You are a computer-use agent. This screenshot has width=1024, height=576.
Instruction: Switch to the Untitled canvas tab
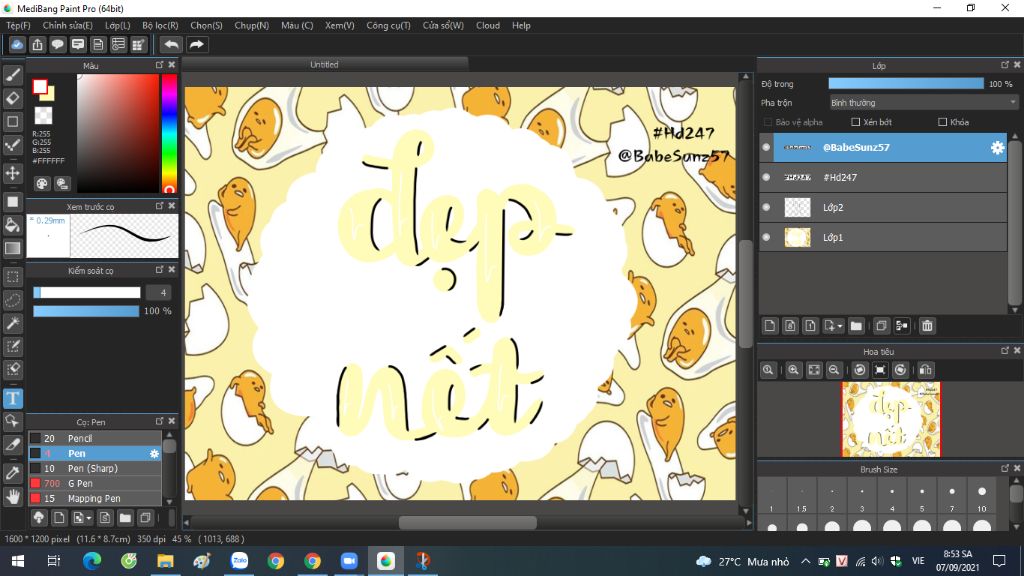point(325,64)
